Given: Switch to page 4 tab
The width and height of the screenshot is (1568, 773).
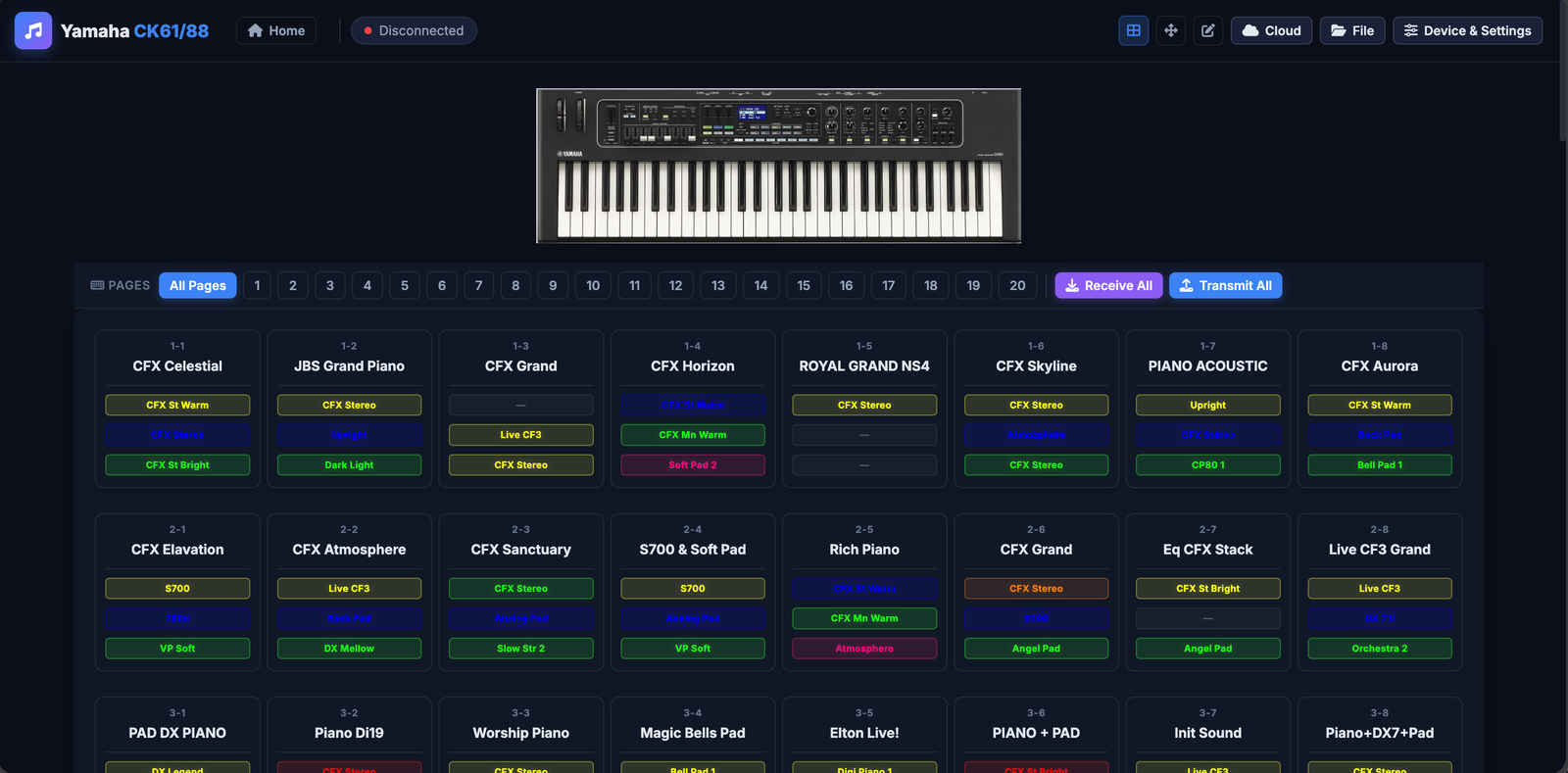Looking at the screenshot, I should pyautogui.click(x=367, y=285).
